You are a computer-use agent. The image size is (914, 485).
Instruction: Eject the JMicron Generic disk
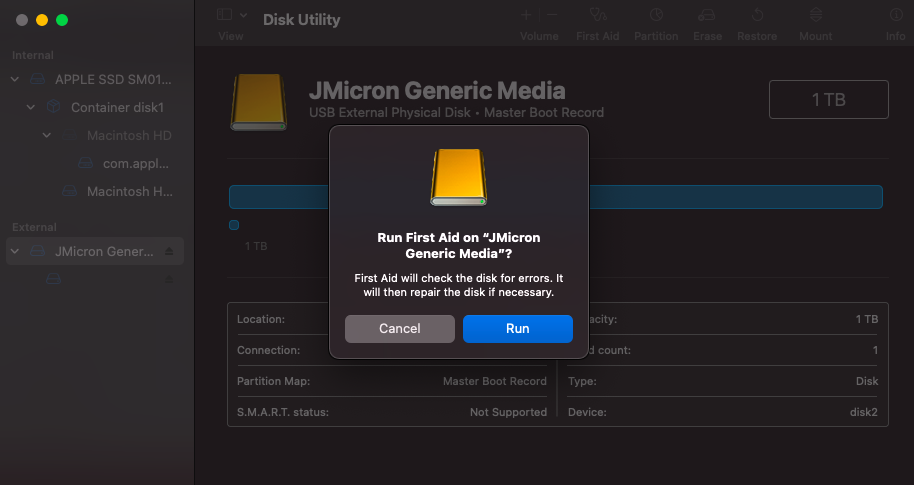(x=169, y=251)
